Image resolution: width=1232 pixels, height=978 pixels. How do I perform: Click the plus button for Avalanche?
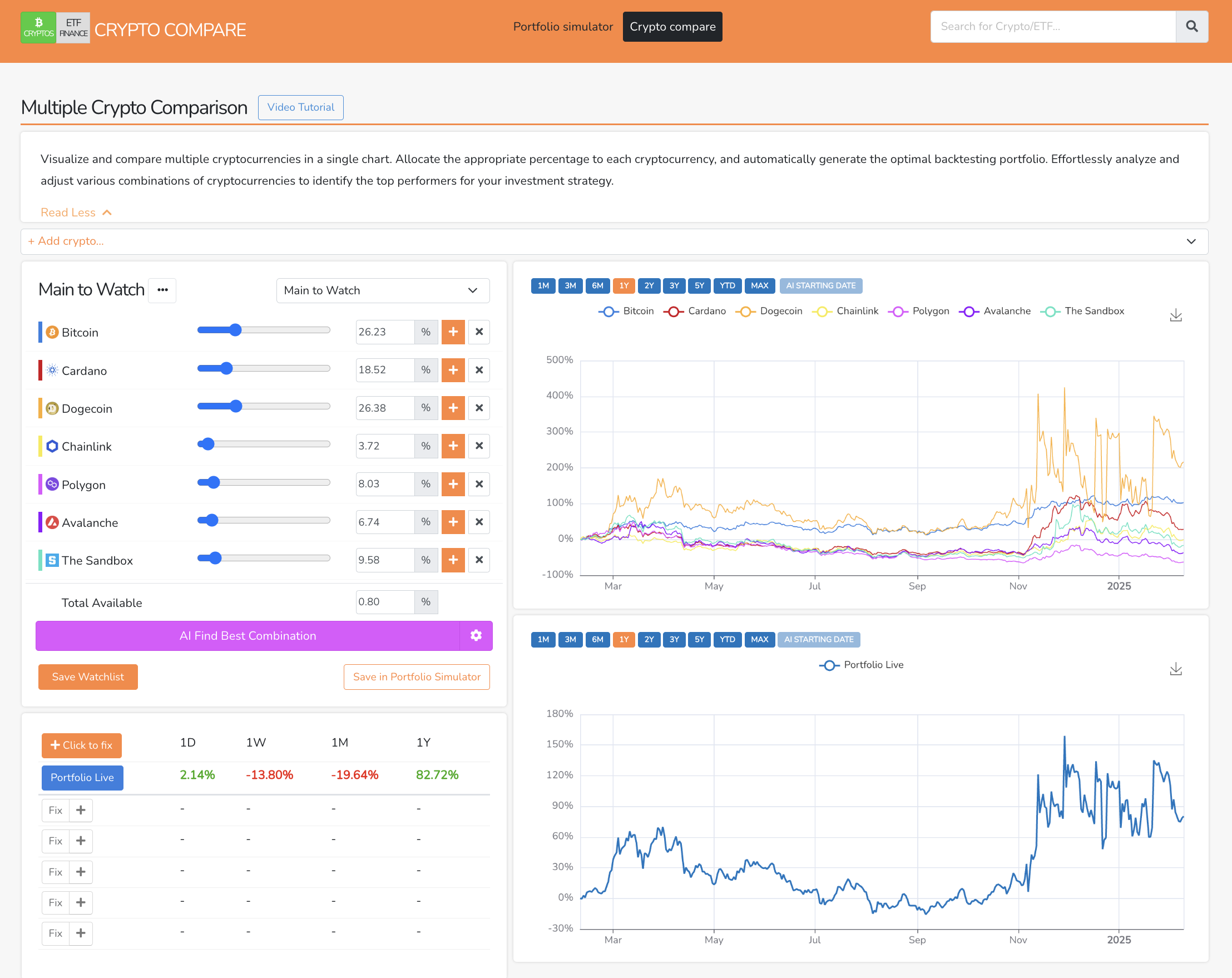click(453, 522)
